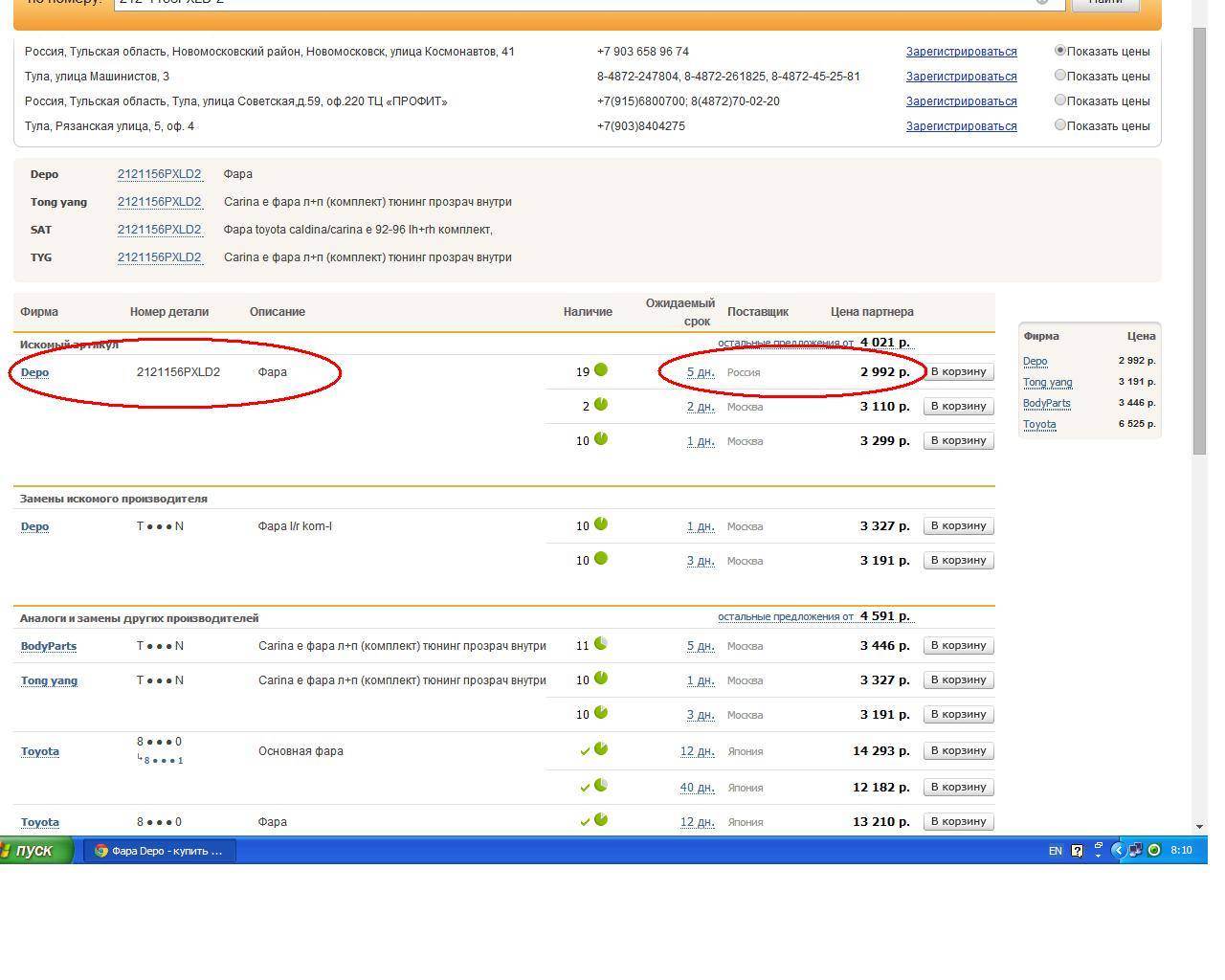Open the 'пуск' Start menu

click(36, 850)
